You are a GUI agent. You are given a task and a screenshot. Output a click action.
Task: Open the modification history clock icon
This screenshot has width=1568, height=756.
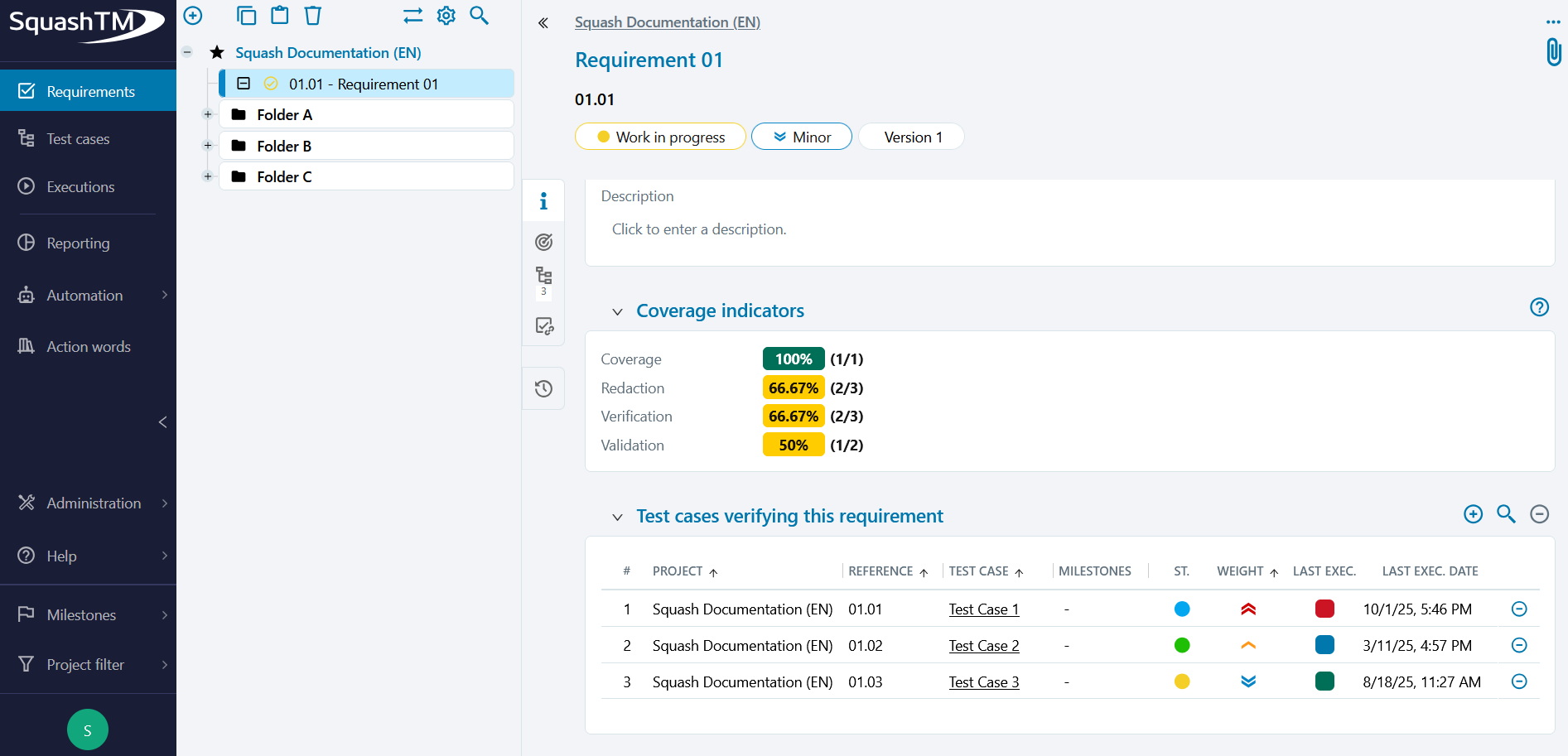543,388
